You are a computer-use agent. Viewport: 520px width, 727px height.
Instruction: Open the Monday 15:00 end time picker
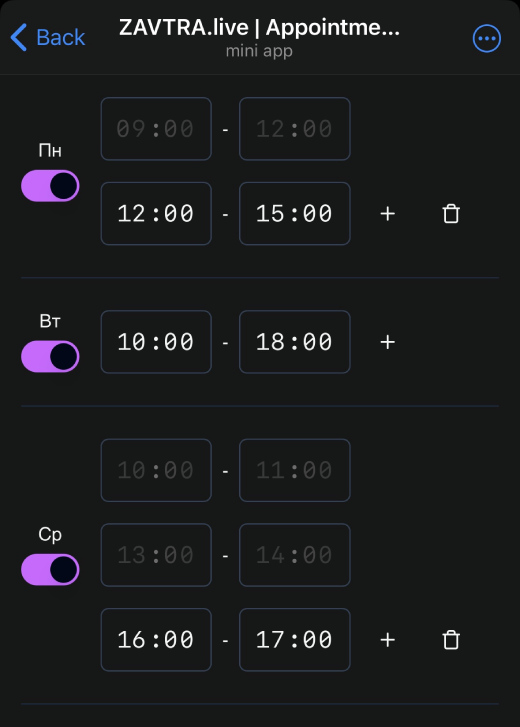(x=295, y=214)
